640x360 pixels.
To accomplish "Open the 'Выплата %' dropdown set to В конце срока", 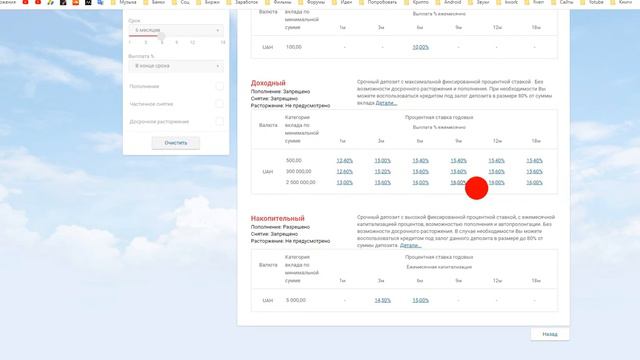I will coord(176,66).
